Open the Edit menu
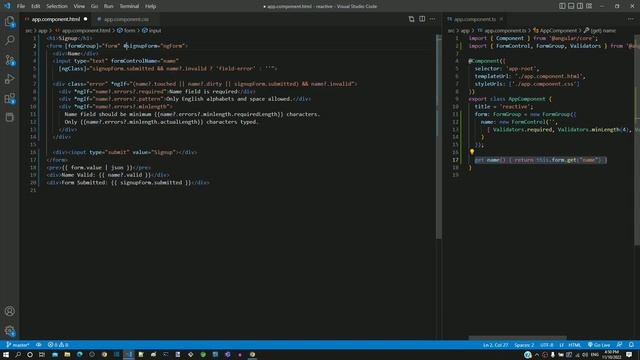Viewport: 640px width, 360px height. pos(36,6)
